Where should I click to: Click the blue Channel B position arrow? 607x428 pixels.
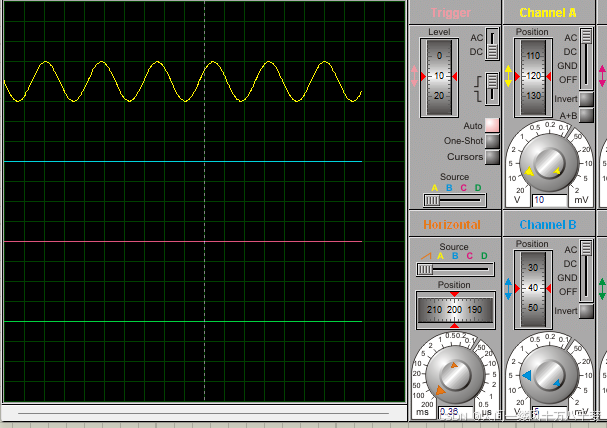pos(508,289)
